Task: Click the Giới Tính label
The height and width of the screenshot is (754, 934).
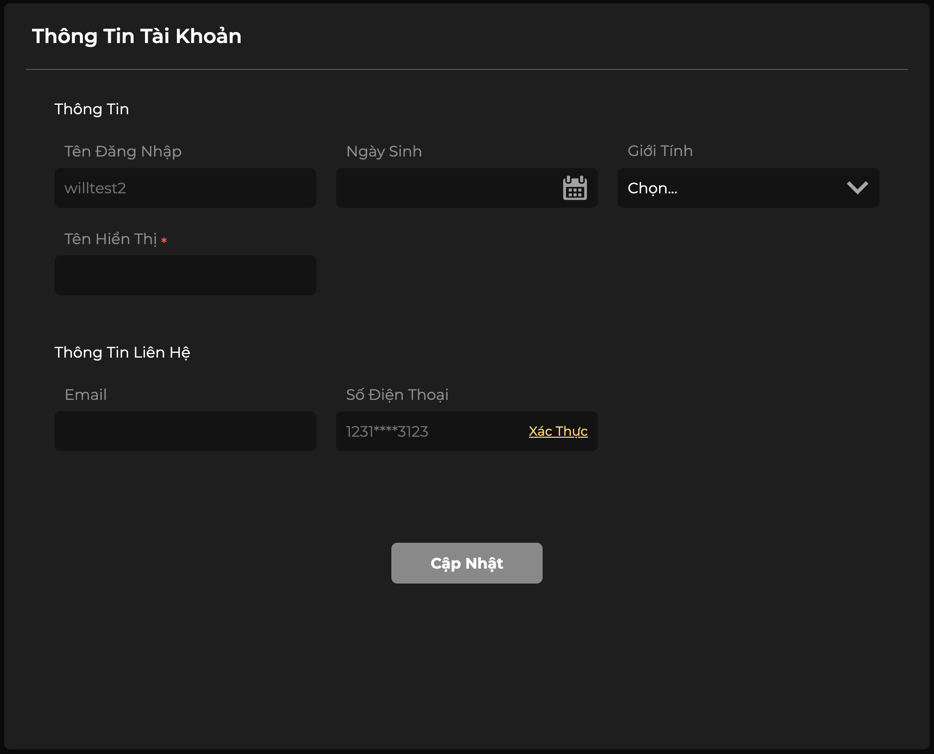Action: (660, 151)
